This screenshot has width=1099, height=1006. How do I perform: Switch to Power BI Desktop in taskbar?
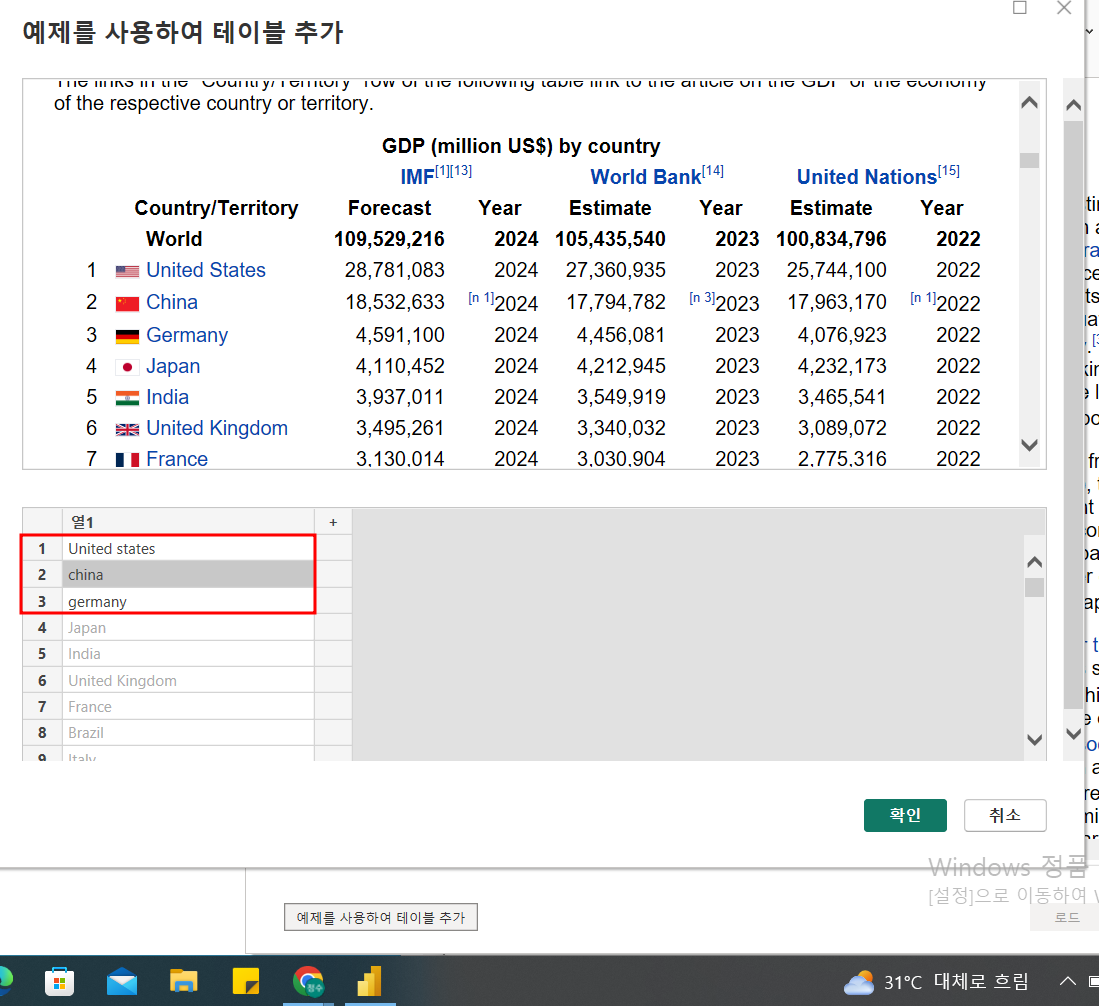pyautogui.click(x=369, y=981)
